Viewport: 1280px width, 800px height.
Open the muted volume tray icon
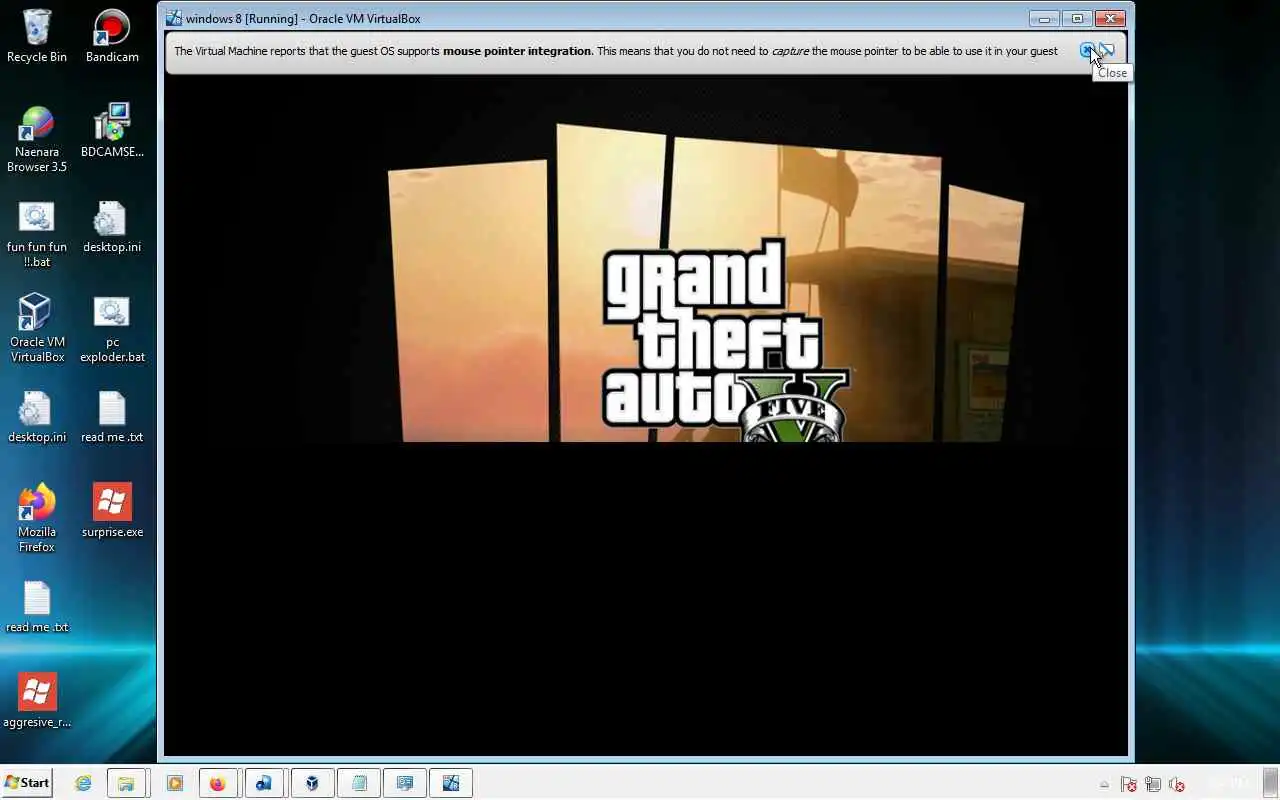click(x=1177, y=784)
